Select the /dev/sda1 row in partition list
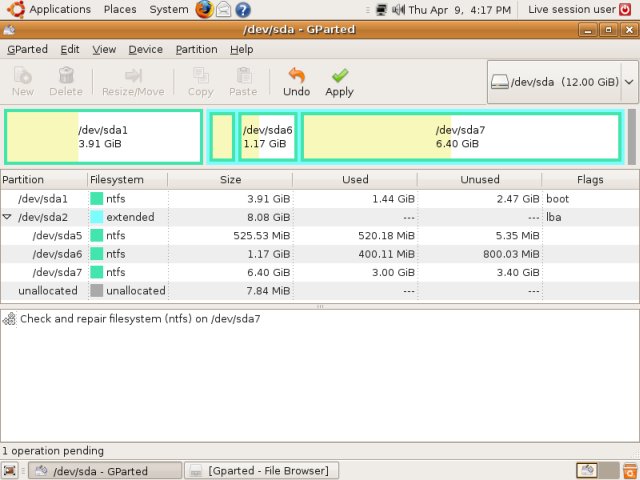 pyautogui.click(x=320, y=199)
